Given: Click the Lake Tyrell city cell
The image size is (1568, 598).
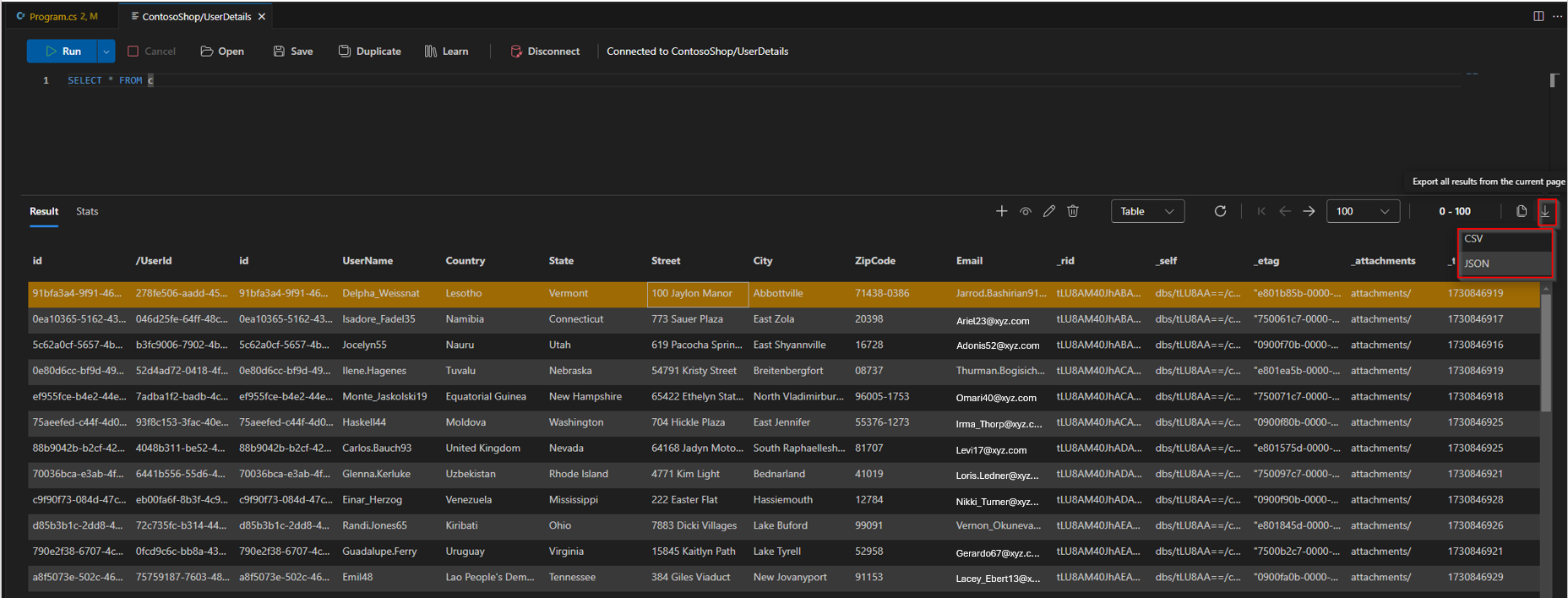Looking at the screenshot, I should (x=776, y=552).
